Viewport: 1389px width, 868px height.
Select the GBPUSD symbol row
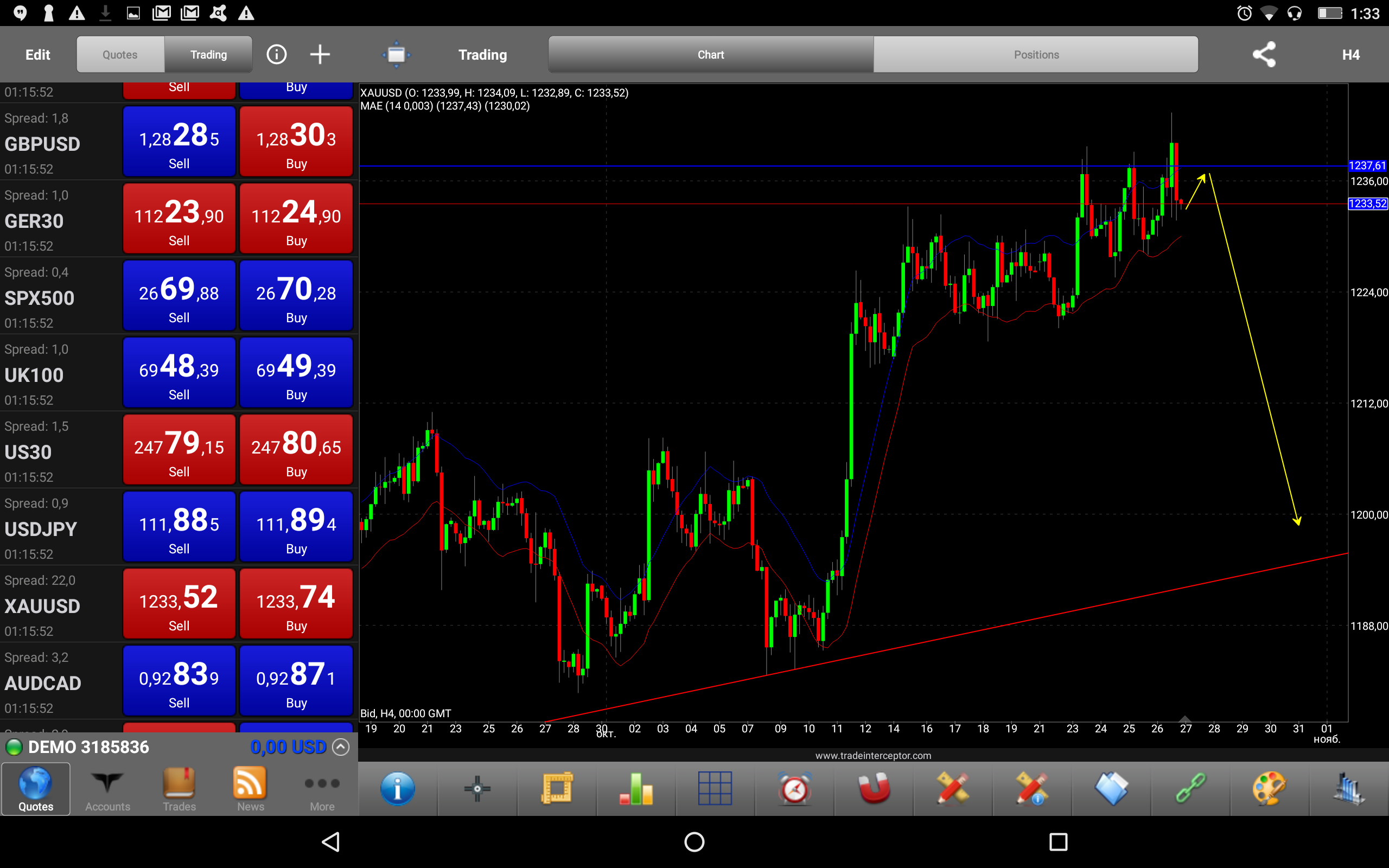179,141
